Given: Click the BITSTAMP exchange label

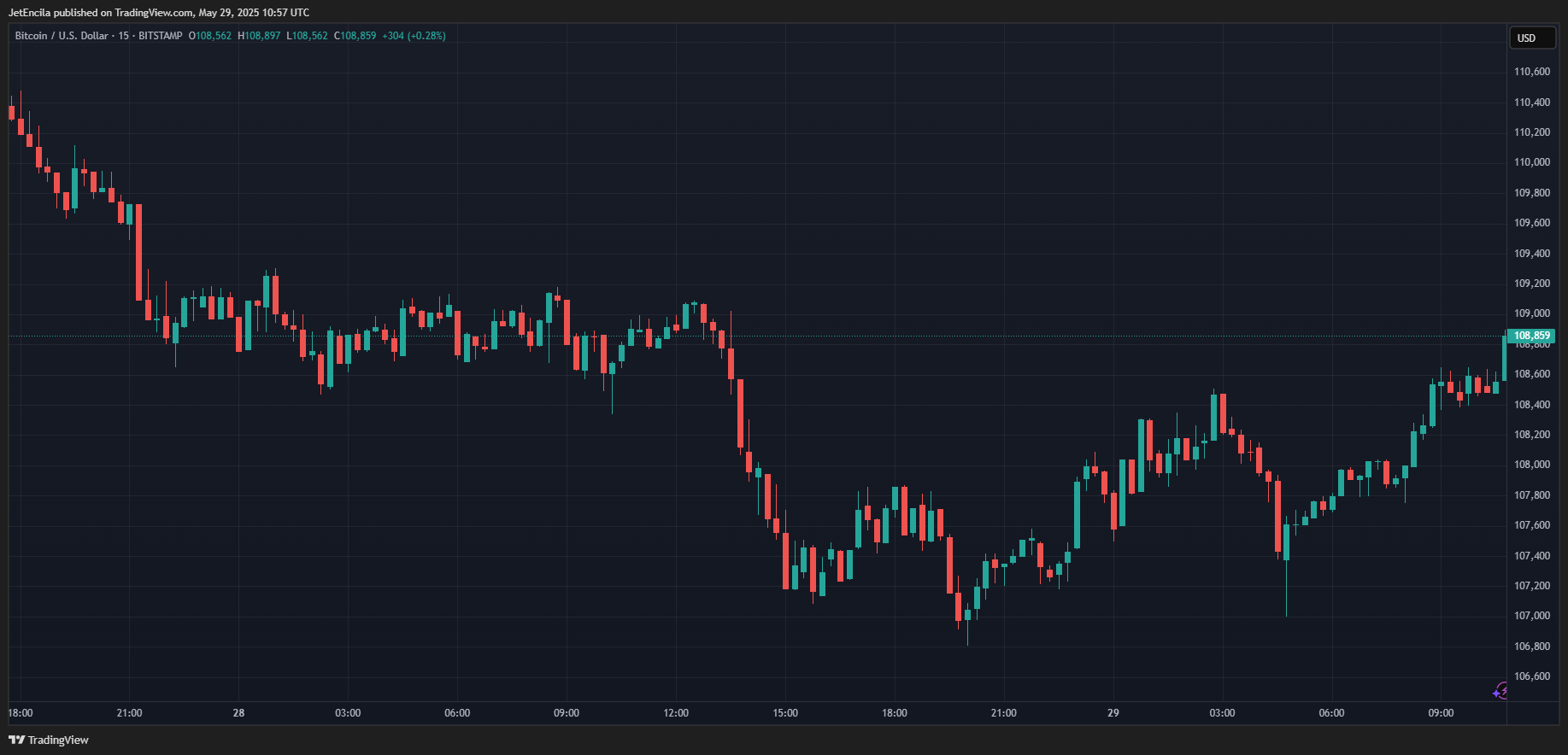Looking at the screenshot, I should (161, 36).
